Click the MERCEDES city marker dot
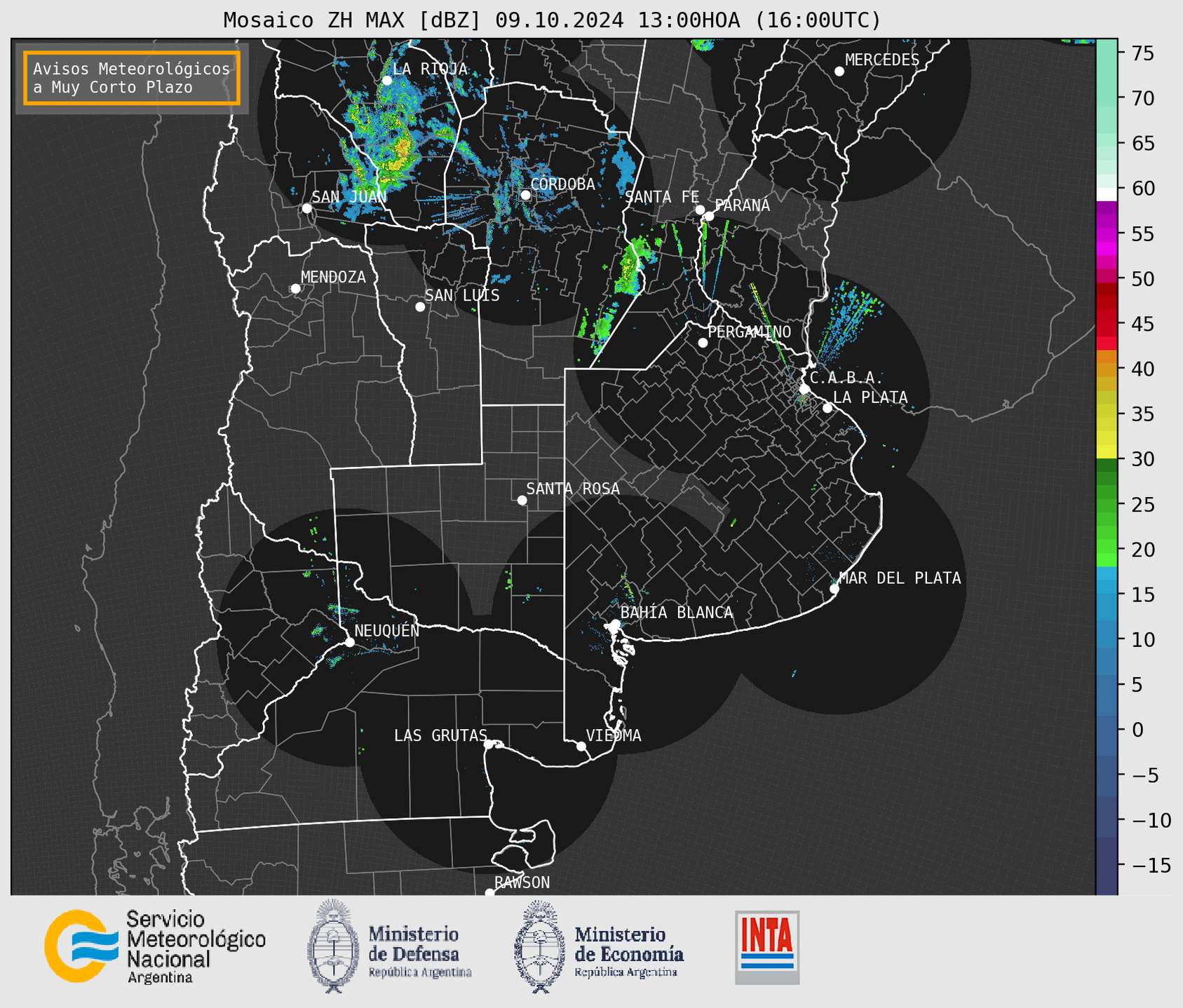 [839, 71]
